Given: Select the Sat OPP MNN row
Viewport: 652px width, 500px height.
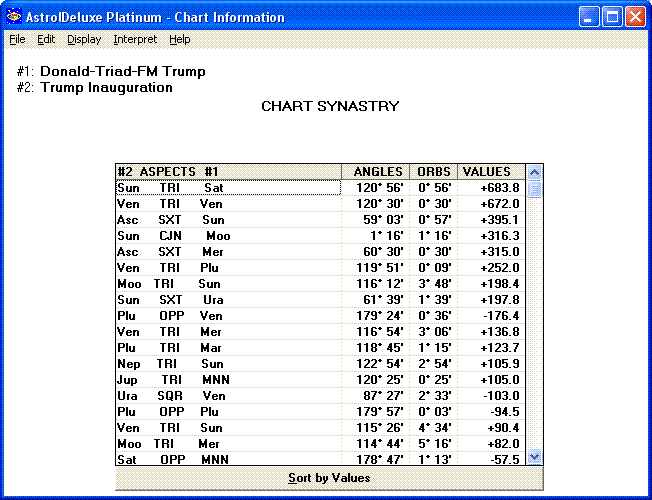Looking at the screenshot, I should point(320,459).
